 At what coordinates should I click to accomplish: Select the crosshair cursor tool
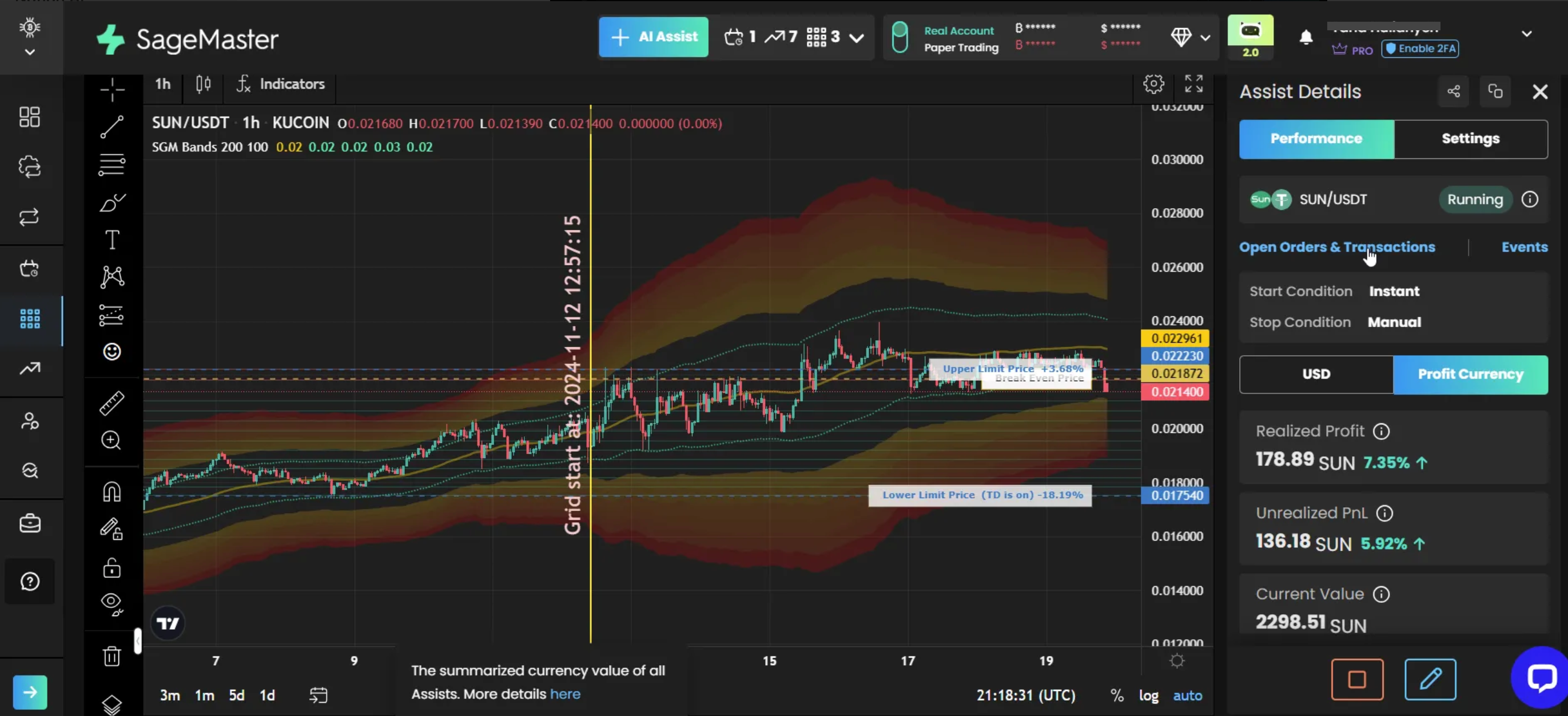(x=112, y=90)
